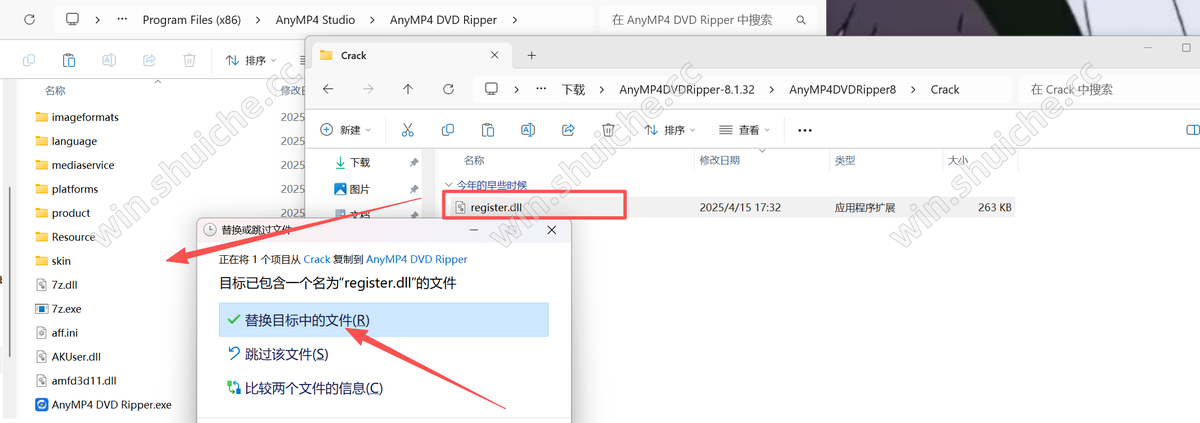Close the Crack tab
Image resolution: width=1200 pixels, height=423 pixels.
coord(492,56)
